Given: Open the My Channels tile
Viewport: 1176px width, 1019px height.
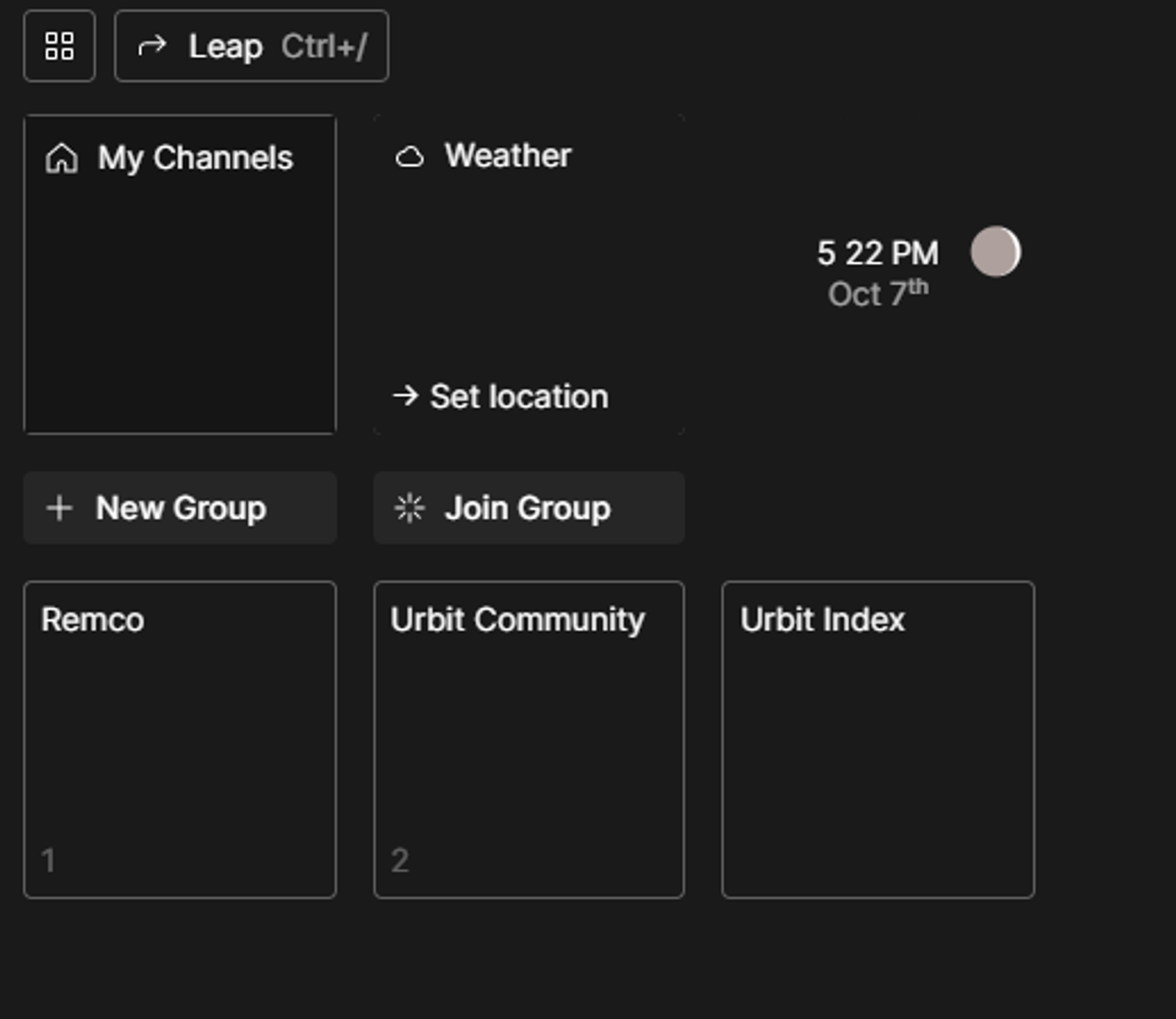Looking at the screenshot, I should click(x=180, y=274).
